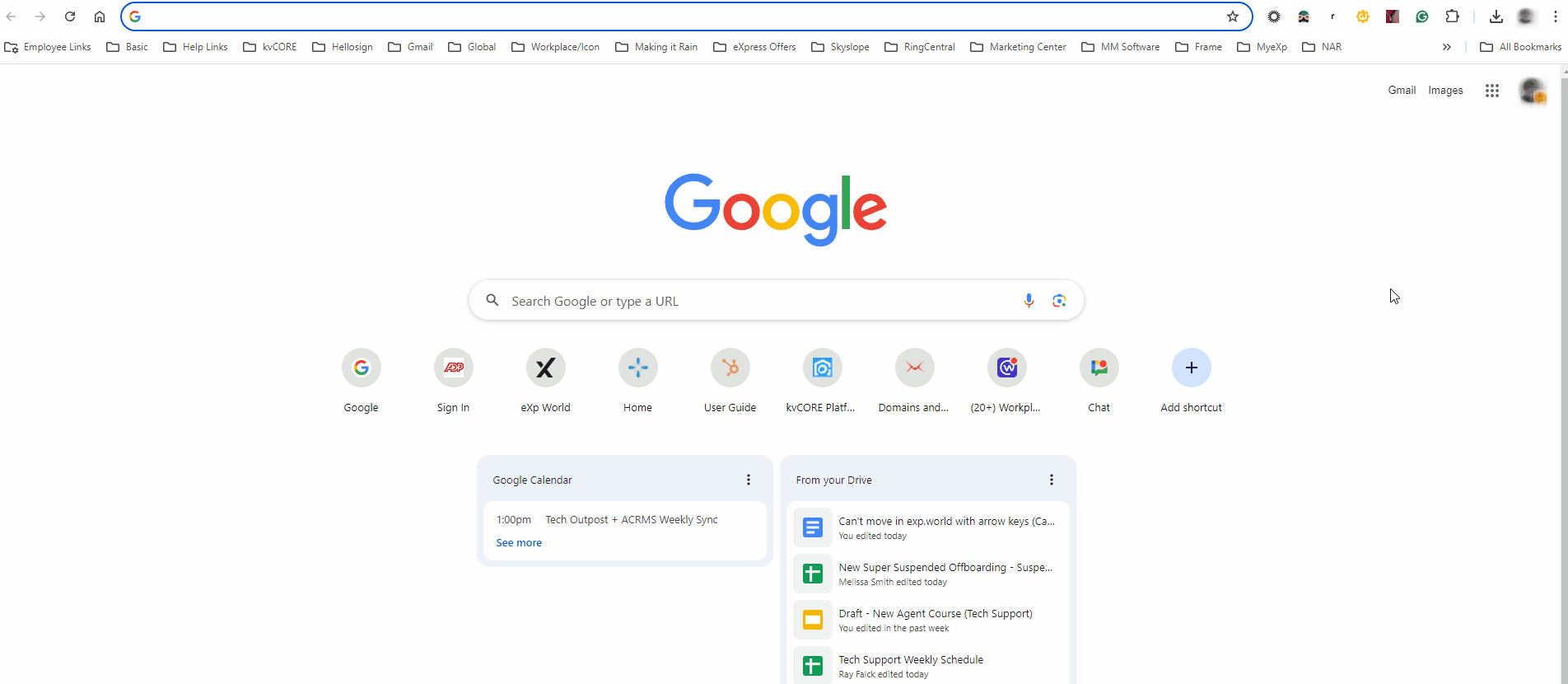Click the black sunburst extension icon
This screenshot has height=684, width=1568.
pos(1274,16)
